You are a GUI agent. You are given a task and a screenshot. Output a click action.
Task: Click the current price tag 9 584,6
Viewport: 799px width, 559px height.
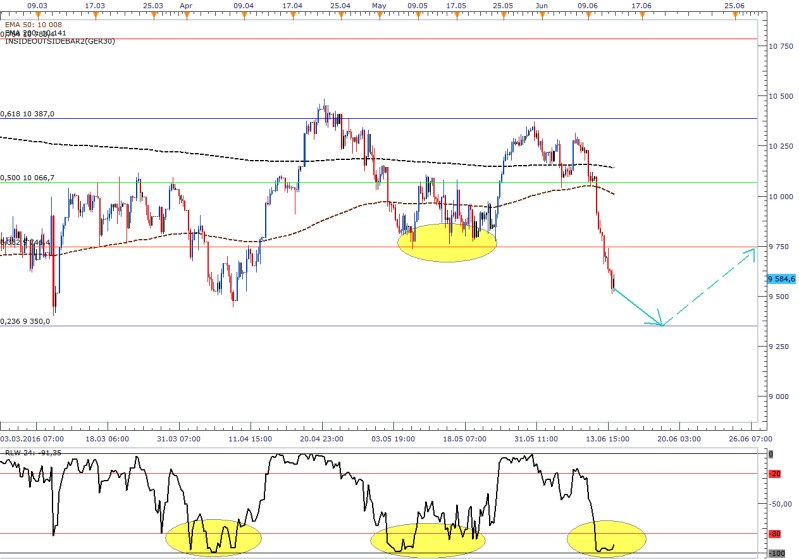tap(781, 279)
